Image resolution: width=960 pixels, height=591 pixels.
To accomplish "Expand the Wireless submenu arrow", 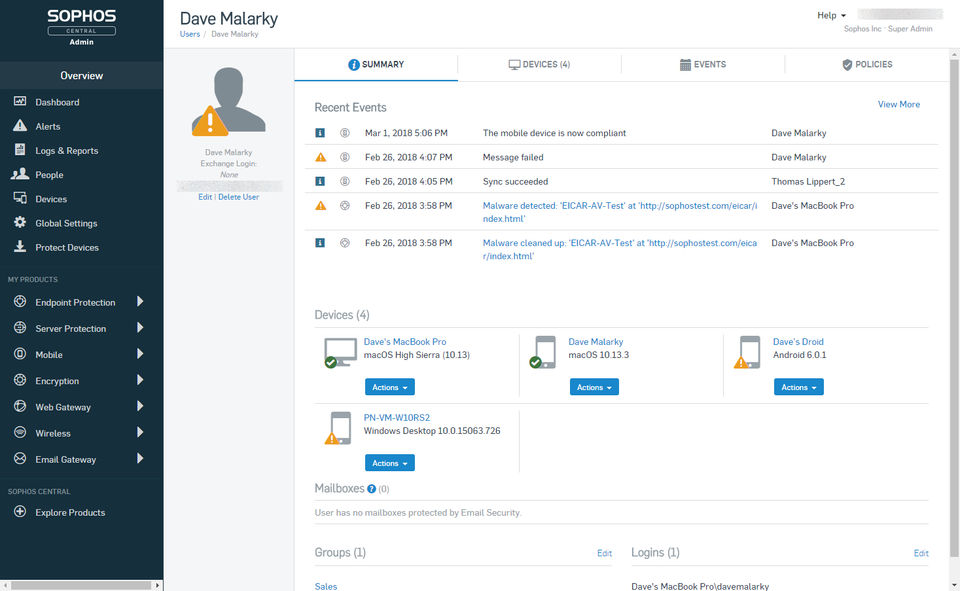I will click(140, 432).
